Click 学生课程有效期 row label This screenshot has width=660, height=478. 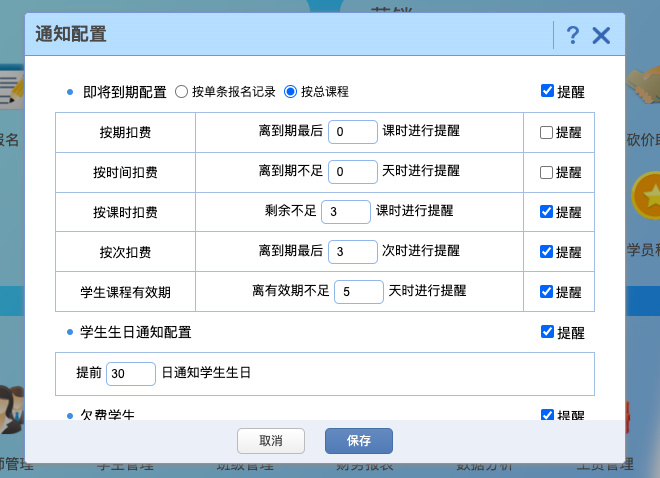(125, 292)
